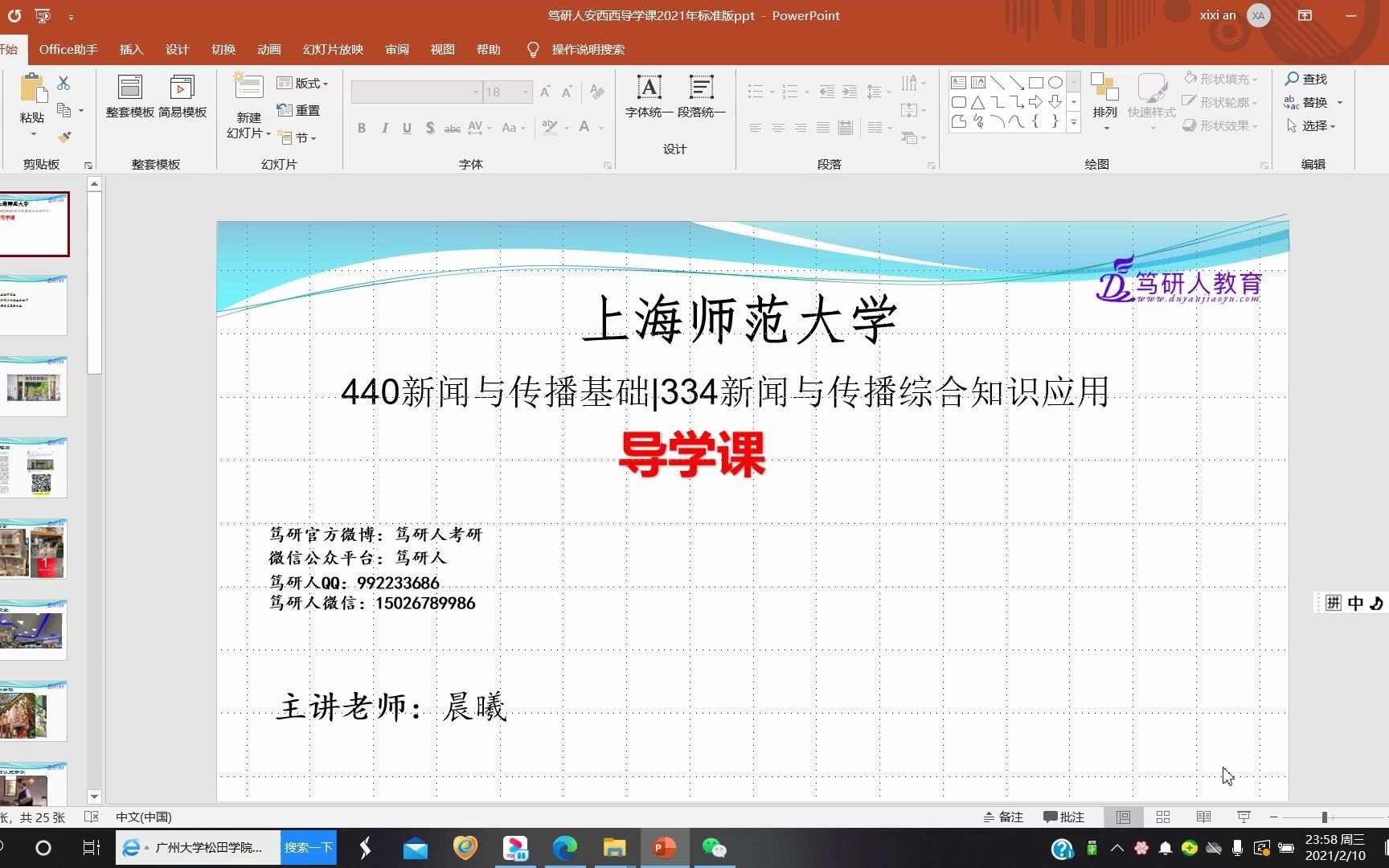
Task: Click the Paste clipboard icon
Action: point(32,88)
